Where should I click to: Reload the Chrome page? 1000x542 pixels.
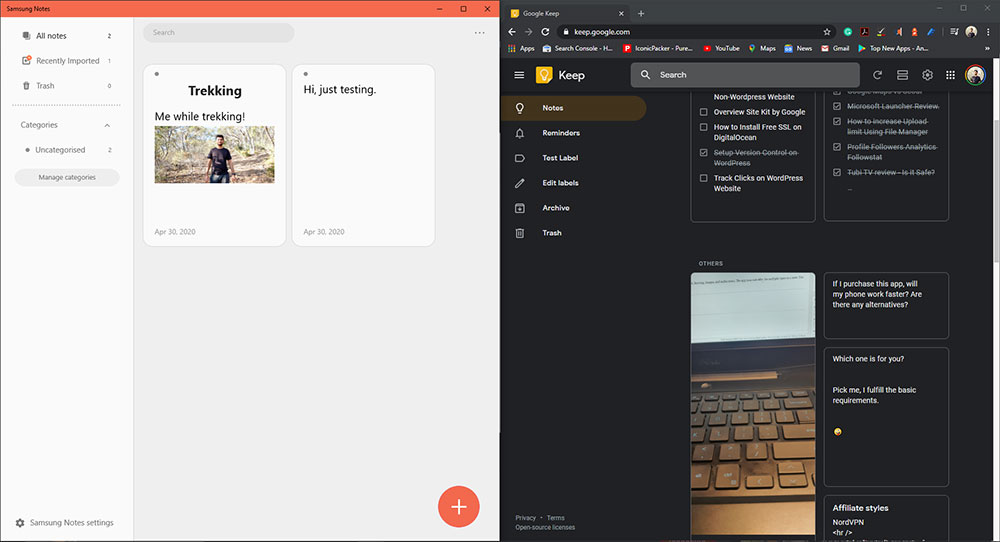click(545, 32)
